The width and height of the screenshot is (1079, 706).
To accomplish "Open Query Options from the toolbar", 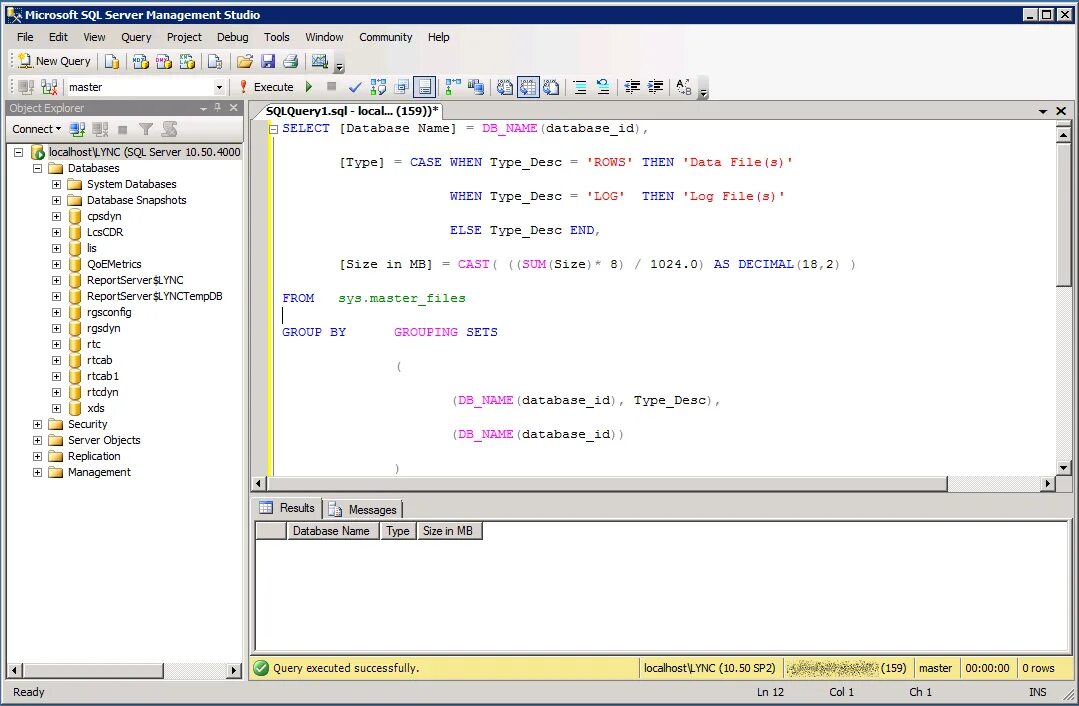I will pos(402,87).
